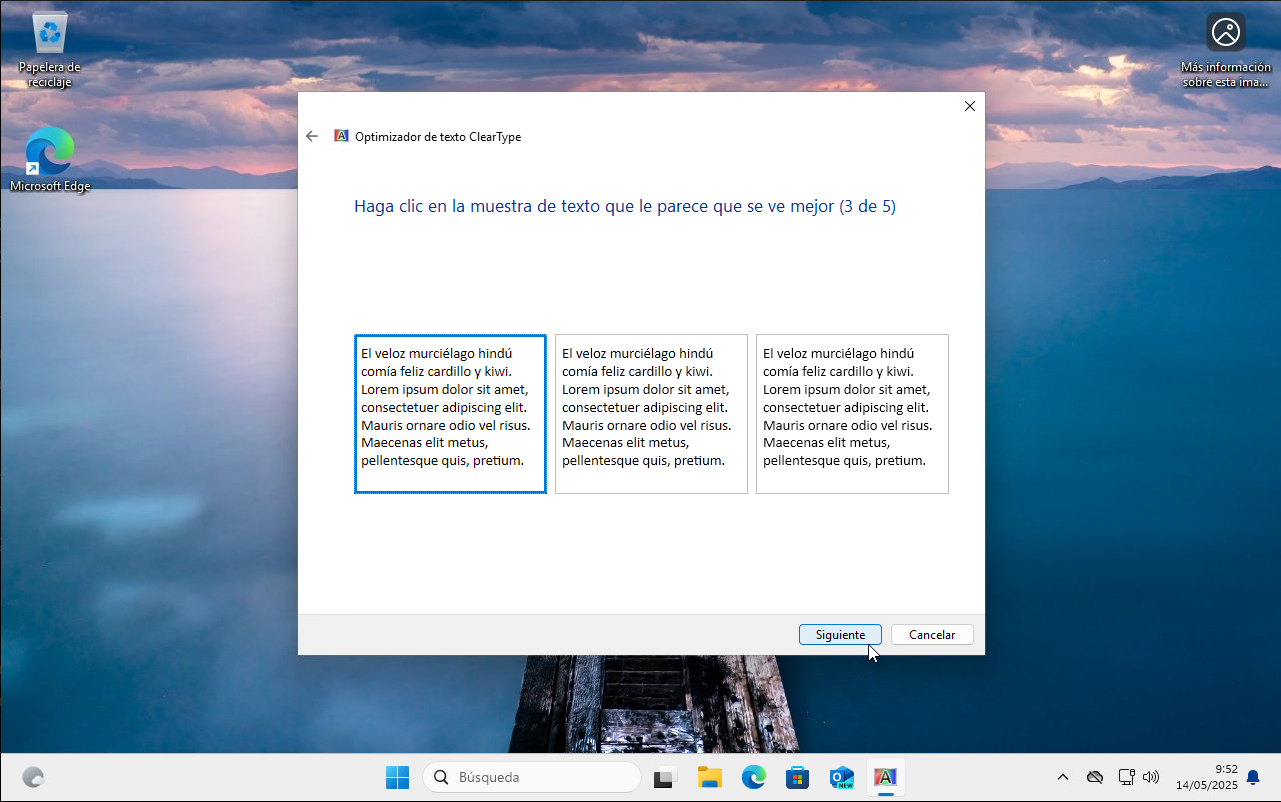This screenshot has height=802, width=1281.
Task: Select the middle text sample box
Action: coord(651,414)
